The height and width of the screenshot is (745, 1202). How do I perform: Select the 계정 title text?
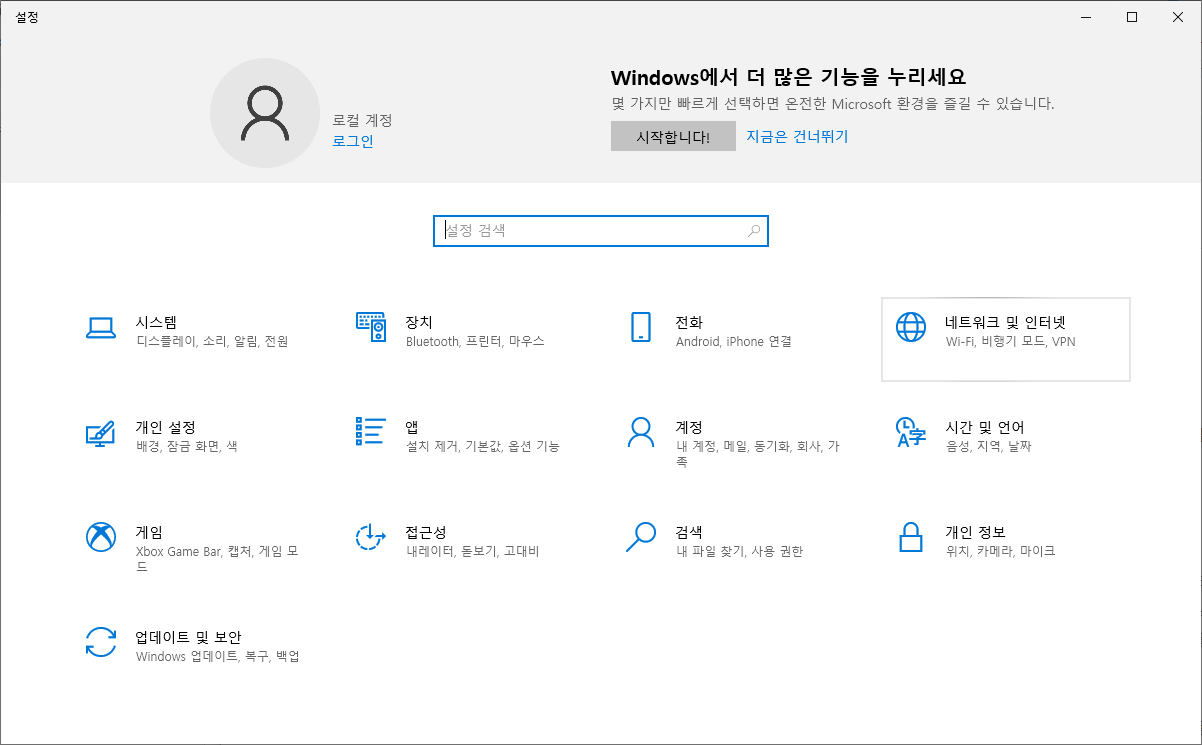click(x=689, y=427)
